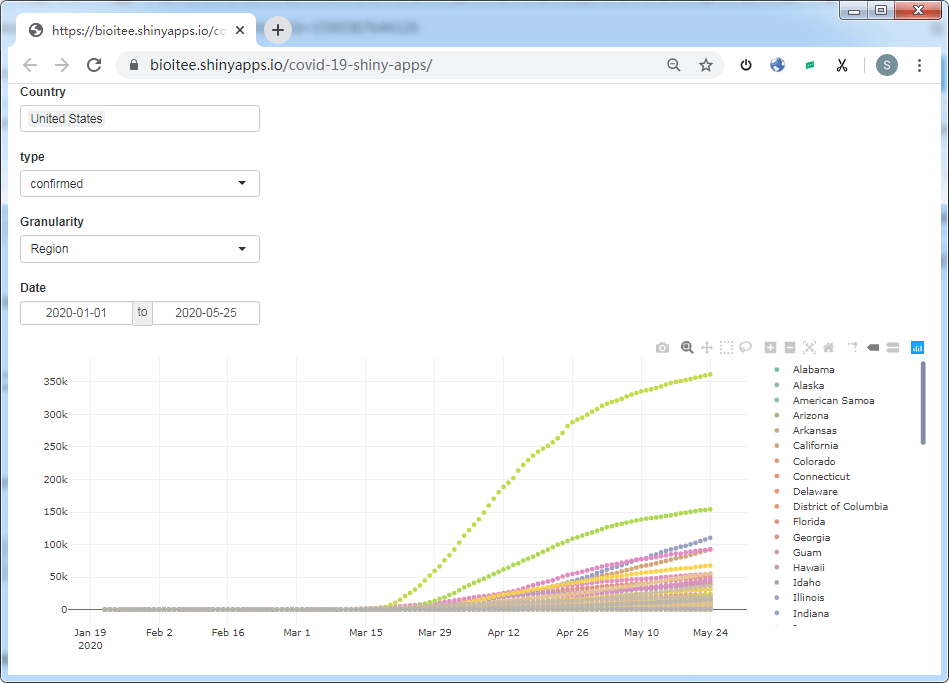This screenshot has width=949, height=683.
Task: Click the plot zoom in button
Action: (x=770, y=348)
